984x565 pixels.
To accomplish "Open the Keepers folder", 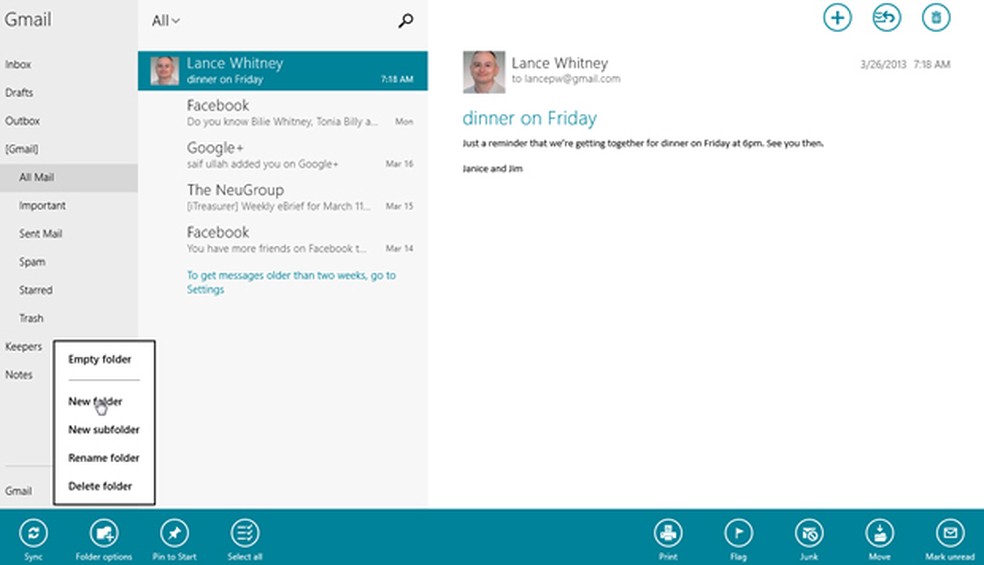I will tap(24, 347).
